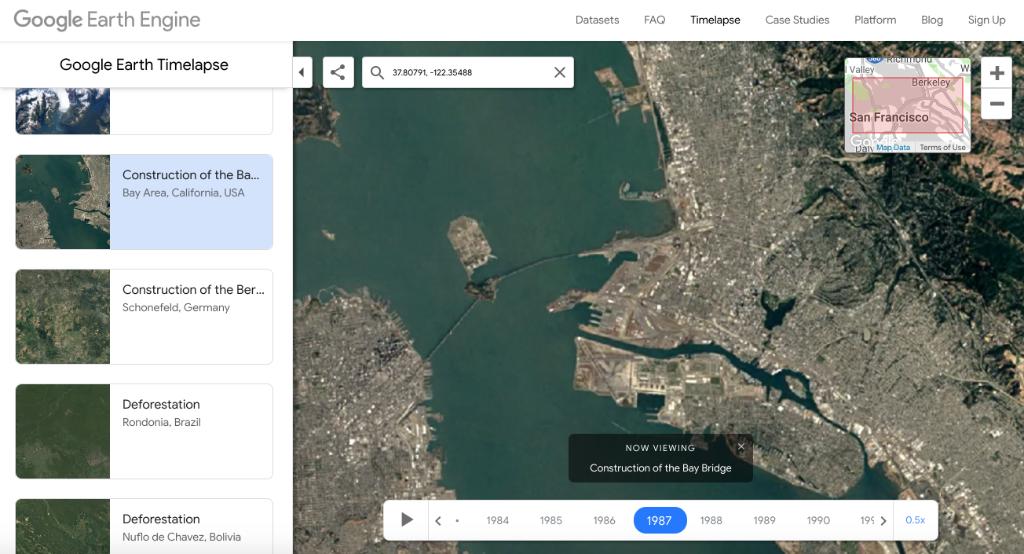Screen dimensions: 1024x554
Task: Open Map Data link on minimap
Action: [x=893, y=148]
